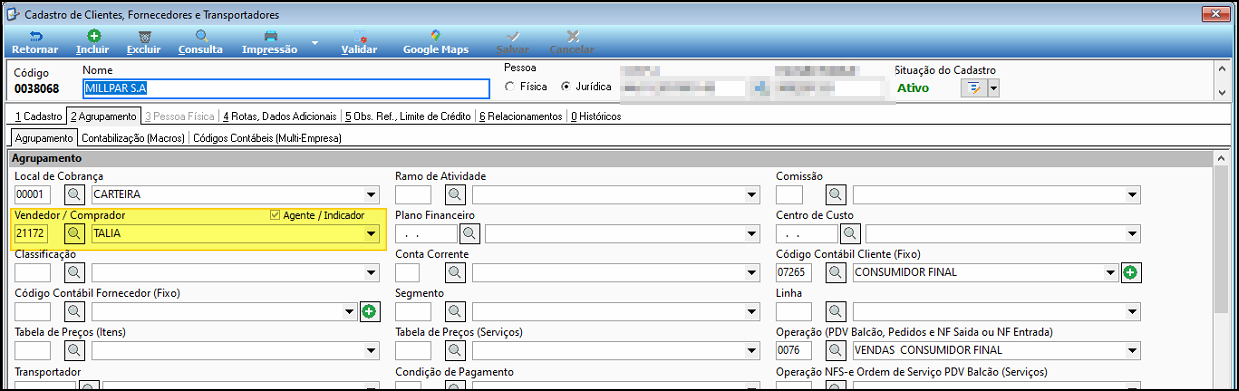
Task: Click the Incluir toolbar button
Action: coord(93,42)
